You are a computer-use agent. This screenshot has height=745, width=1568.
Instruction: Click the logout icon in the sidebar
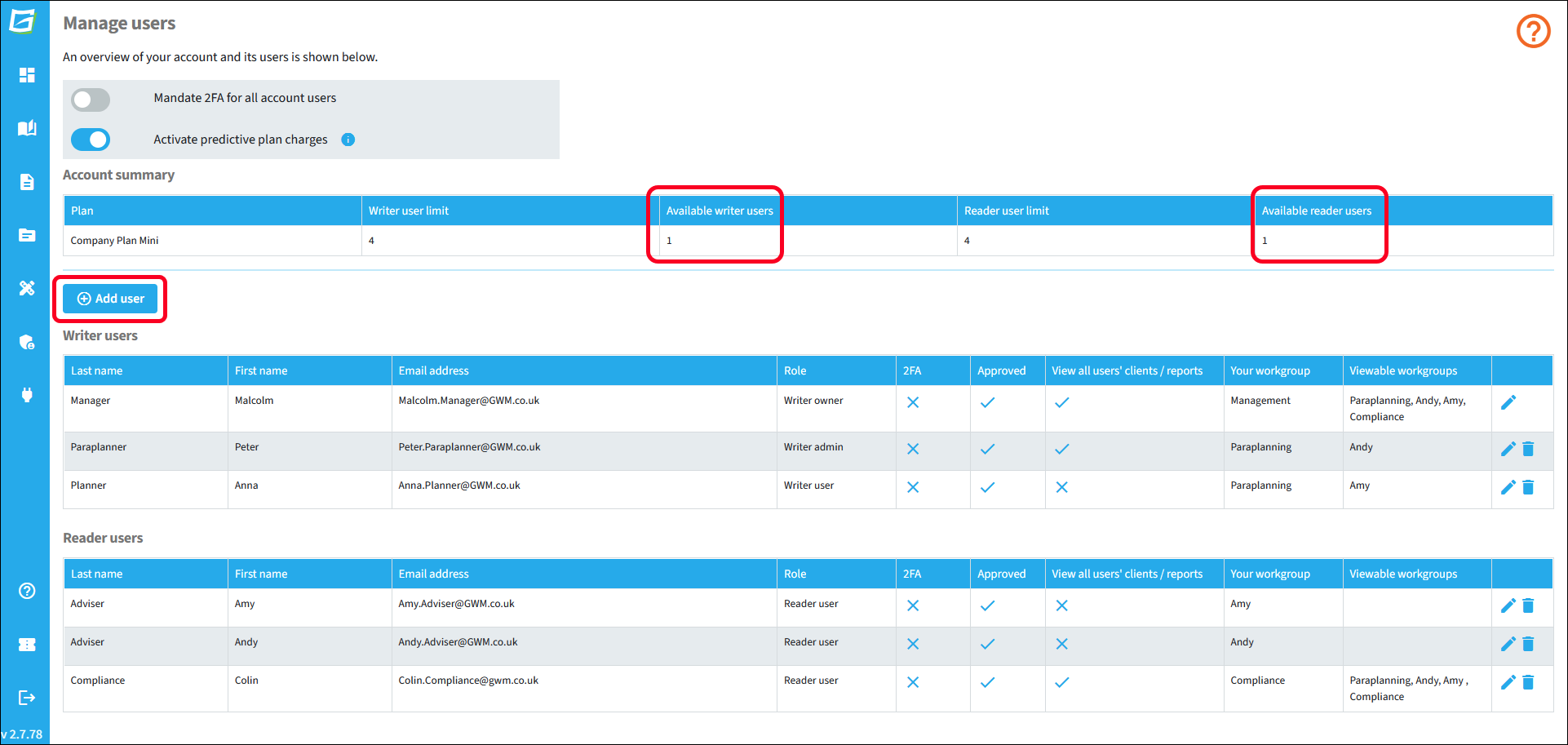27,698
